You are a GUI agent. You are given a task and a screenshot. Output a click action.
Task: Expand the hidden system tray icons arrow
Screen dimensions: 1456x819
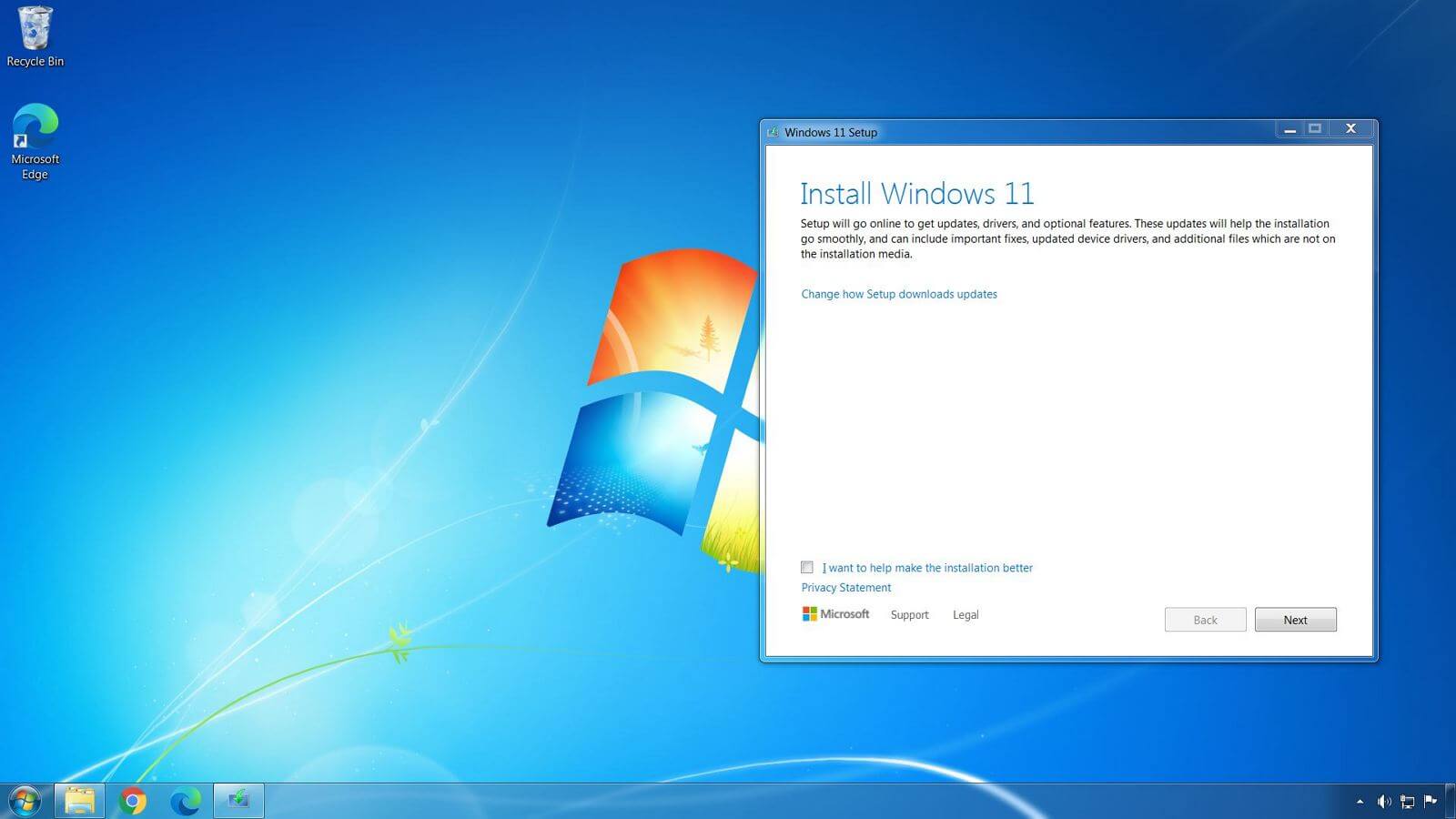point(1360,802)
